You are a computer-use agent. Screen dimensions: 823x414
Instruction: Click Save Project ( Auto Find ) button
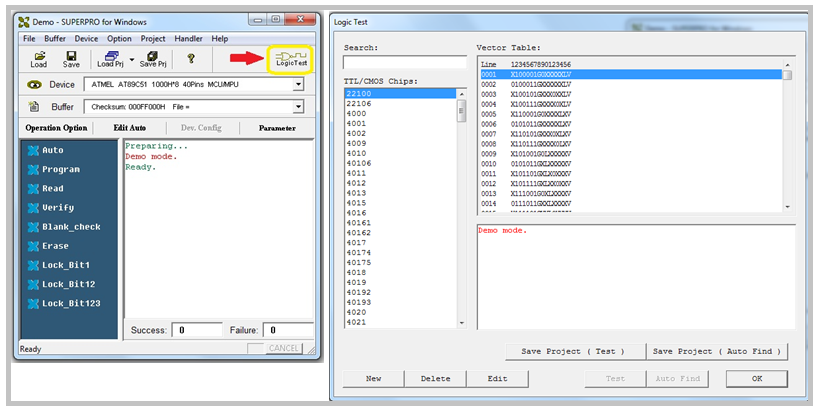click(717, 351)
